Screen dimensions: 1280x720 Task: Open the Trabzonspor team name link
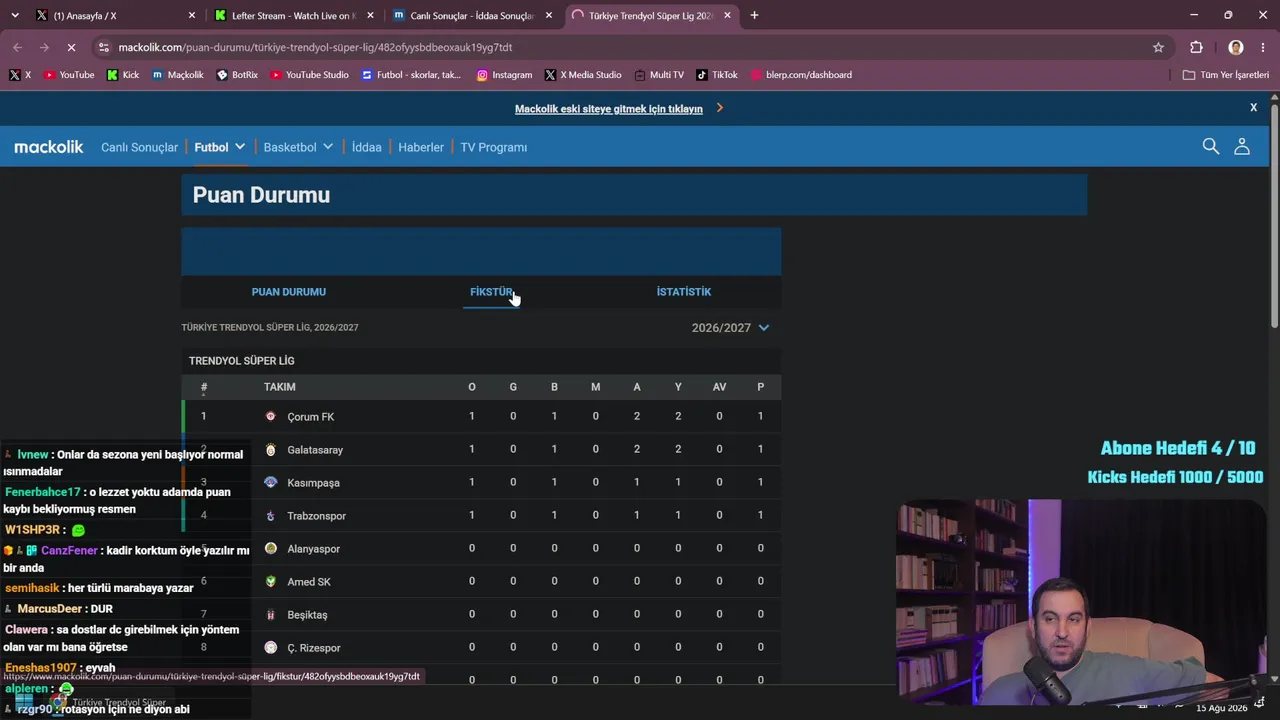tap(317, 516)
